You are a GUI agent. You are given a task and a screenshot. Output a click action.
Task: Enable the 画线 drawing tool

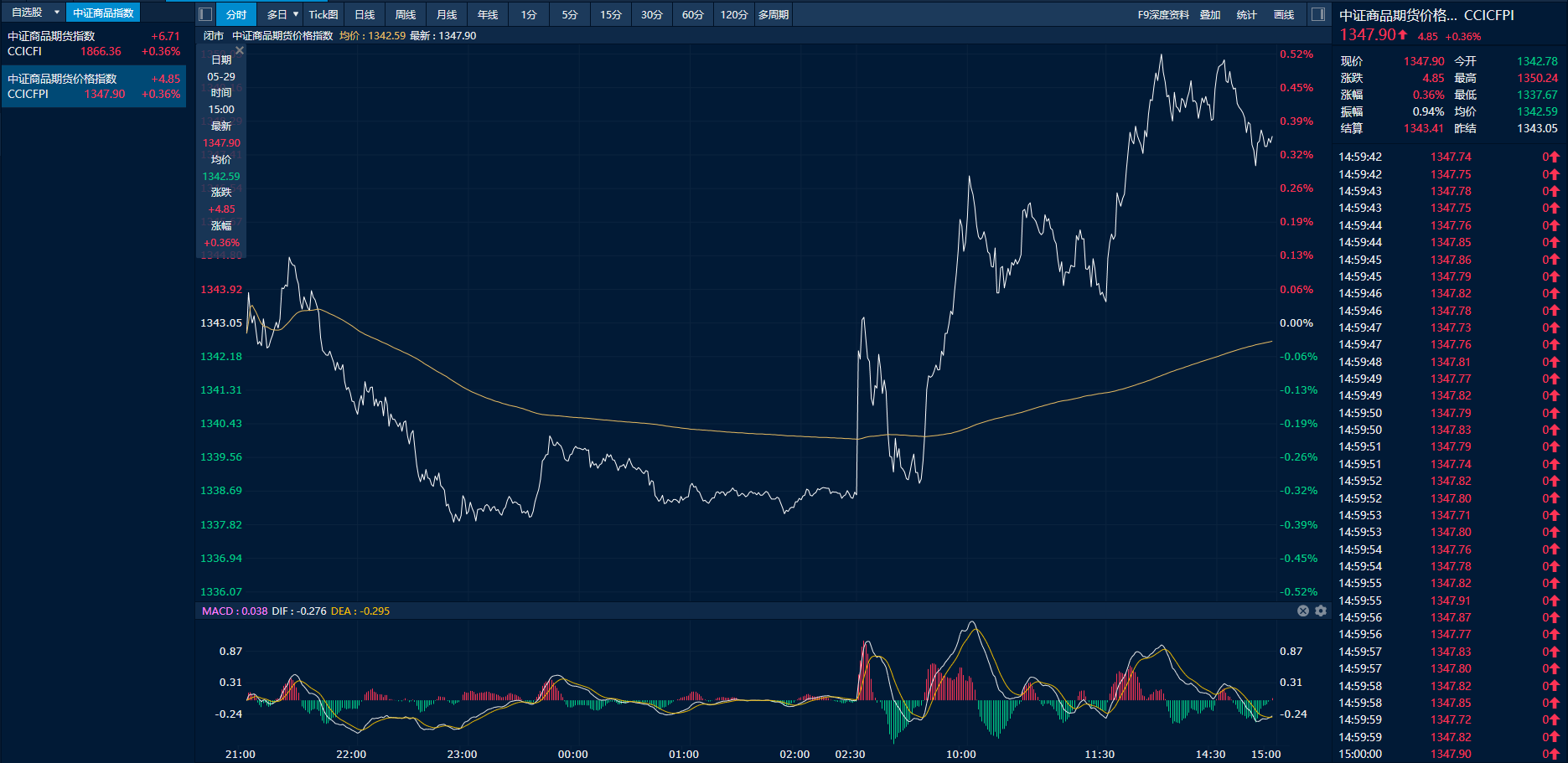1283,14
